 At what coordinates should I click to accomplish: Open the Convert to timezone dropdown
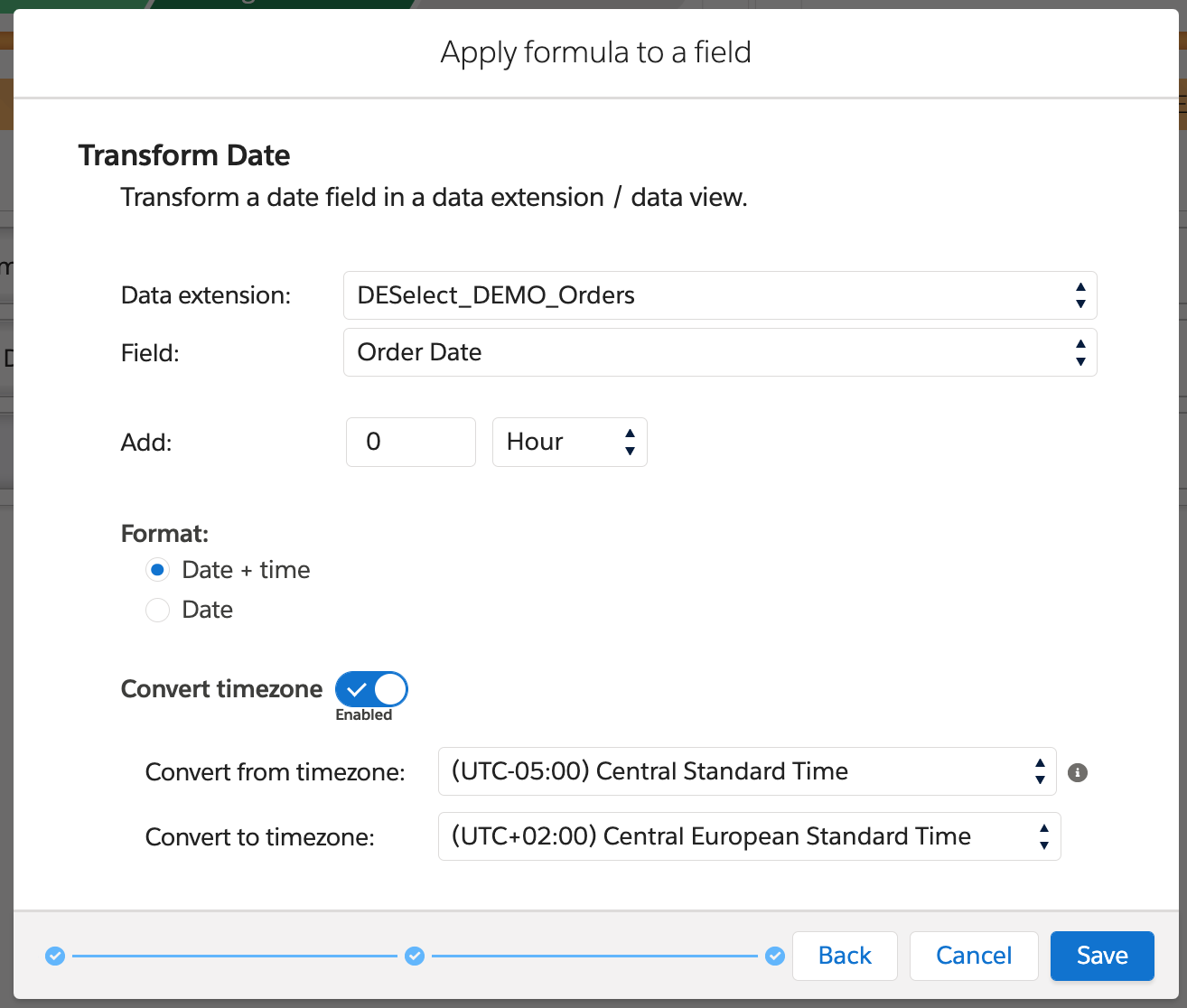749,836
